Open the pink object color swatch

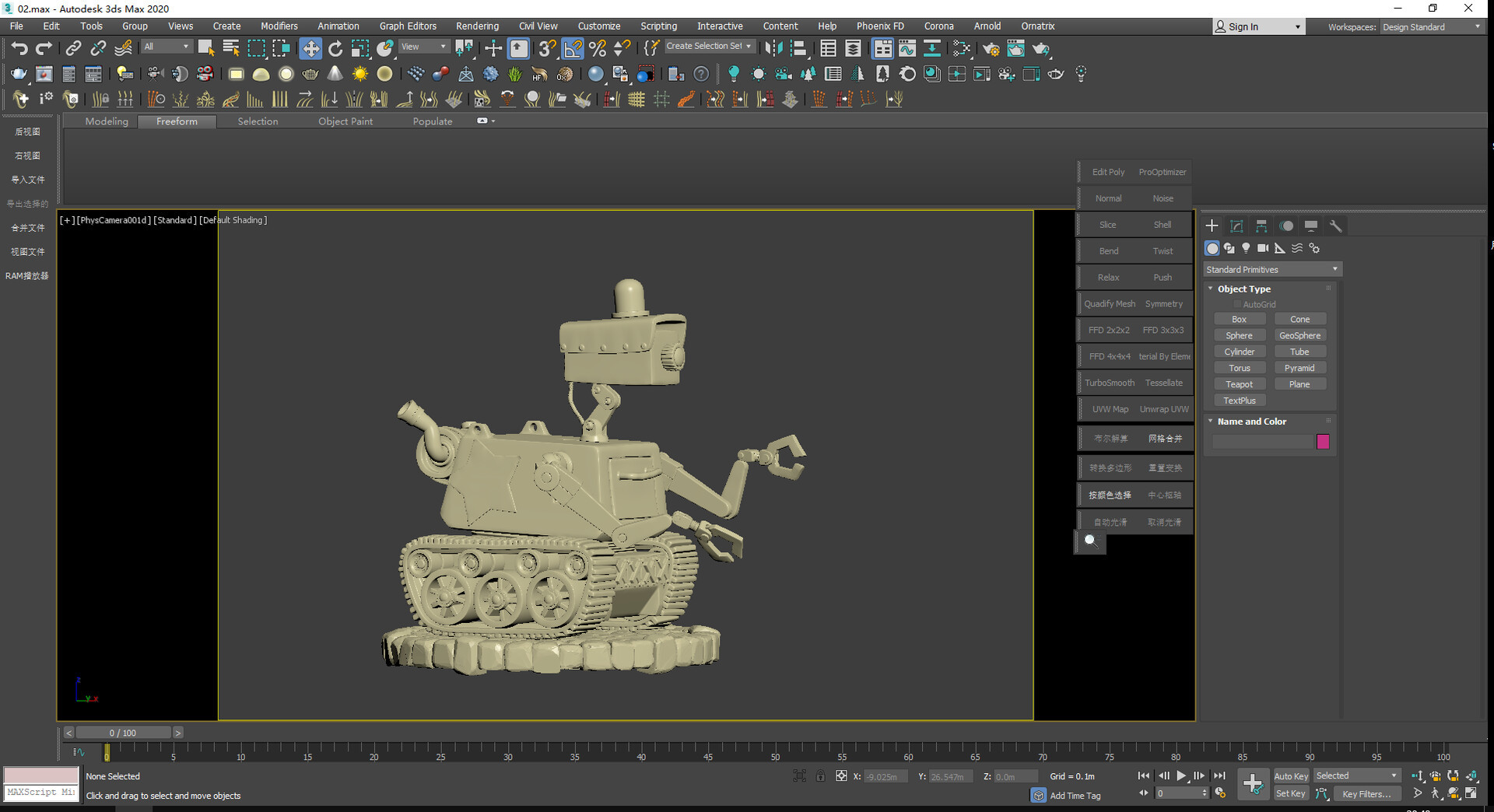point(1323,442)
